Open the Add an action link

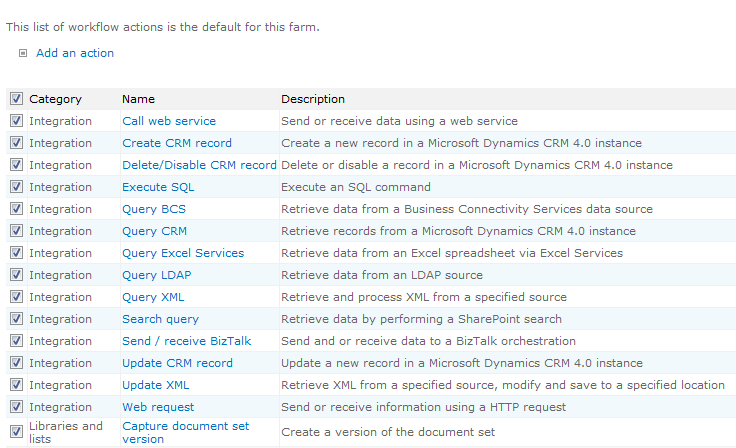[75, 53]
